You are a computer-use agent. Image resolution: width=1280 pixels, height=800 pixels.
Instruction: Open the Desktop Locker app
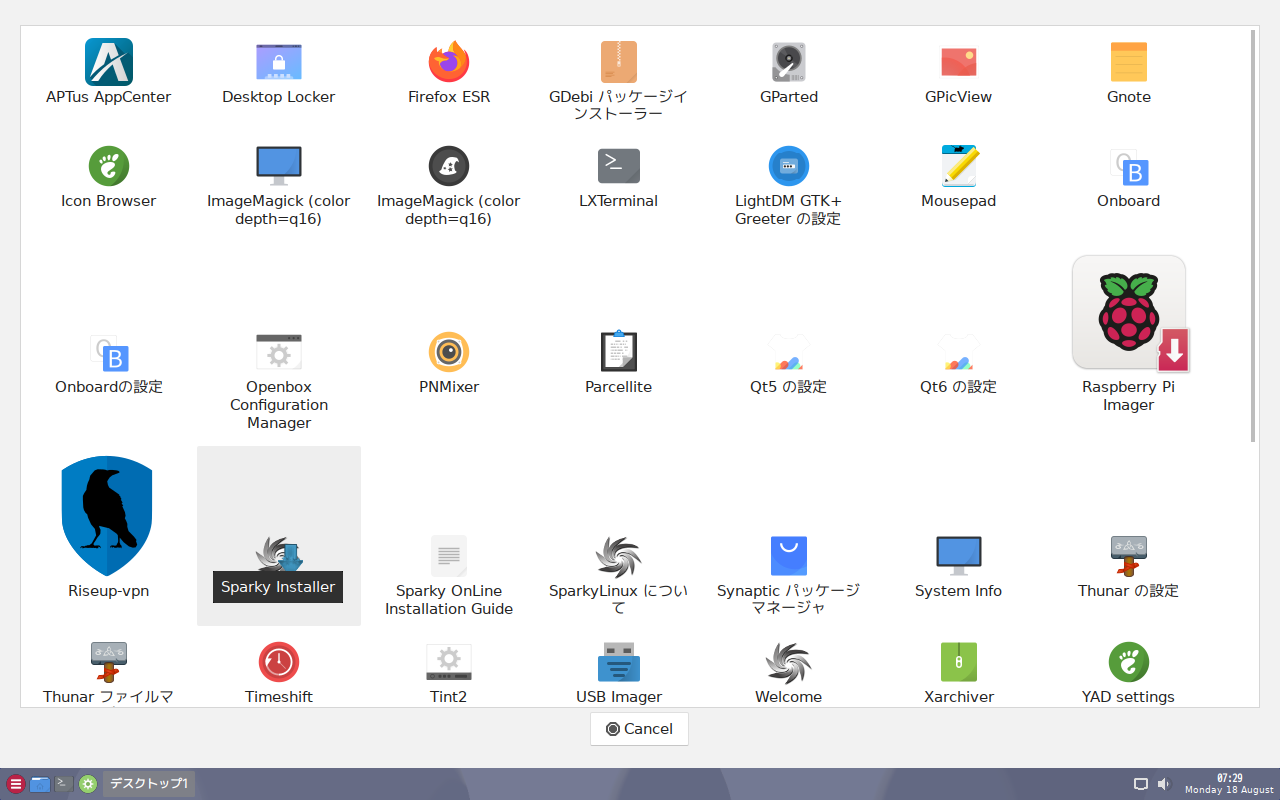[x=278, y=71]
